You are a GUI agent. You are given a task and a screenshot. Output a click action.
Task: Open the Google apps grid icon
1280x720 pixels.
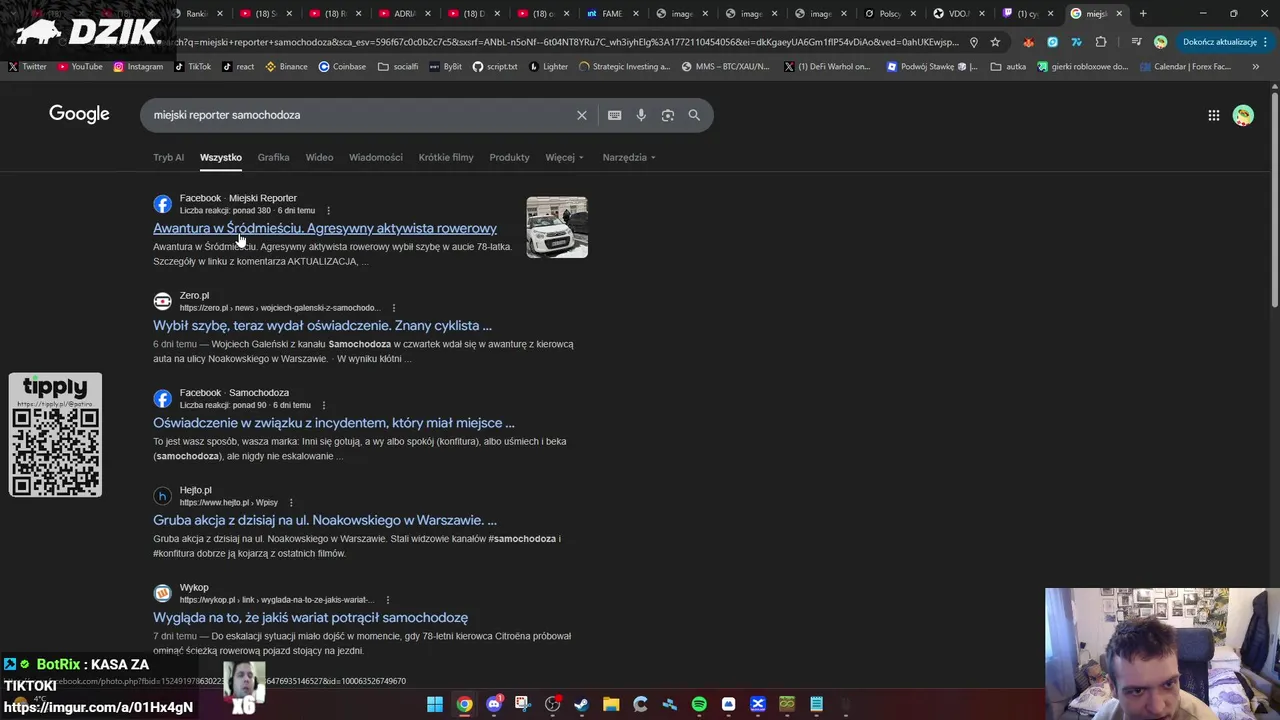[1213, 116]
